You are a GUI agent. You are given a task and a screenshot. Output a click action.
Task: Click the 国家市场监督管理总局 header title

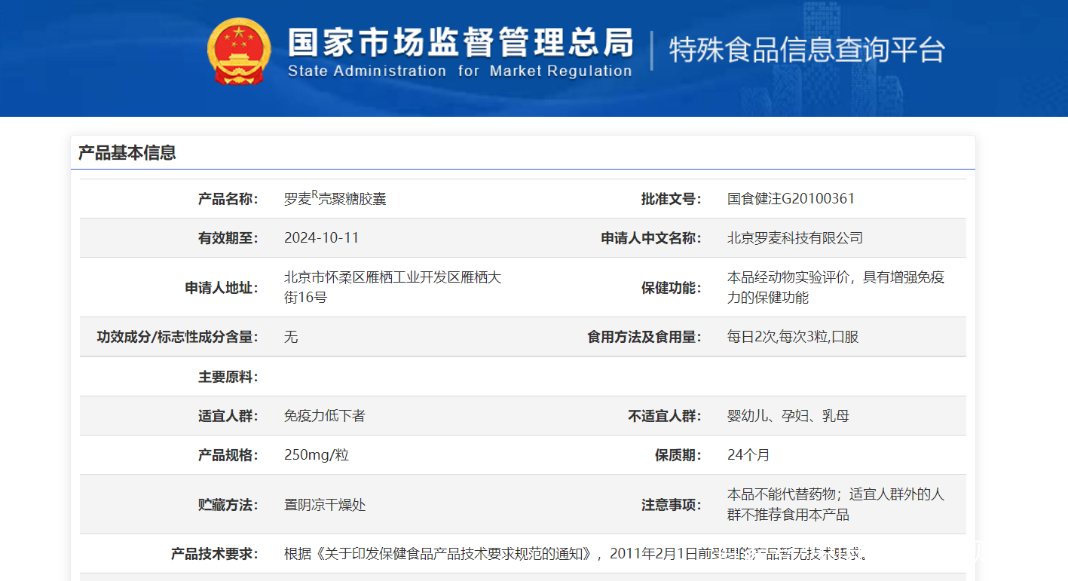point(461,42)
